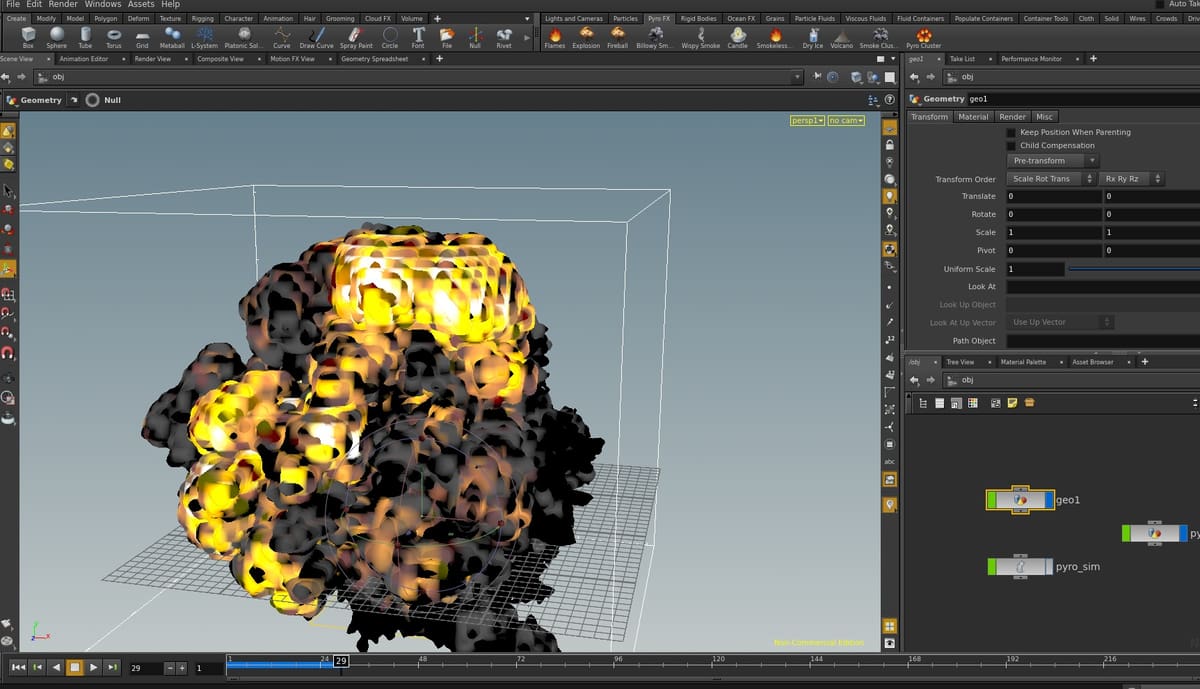Image resolution: width=1200 pixels, height=689 pixels.
Task: Play the timeline forward
Action: (x=93, y=667)
